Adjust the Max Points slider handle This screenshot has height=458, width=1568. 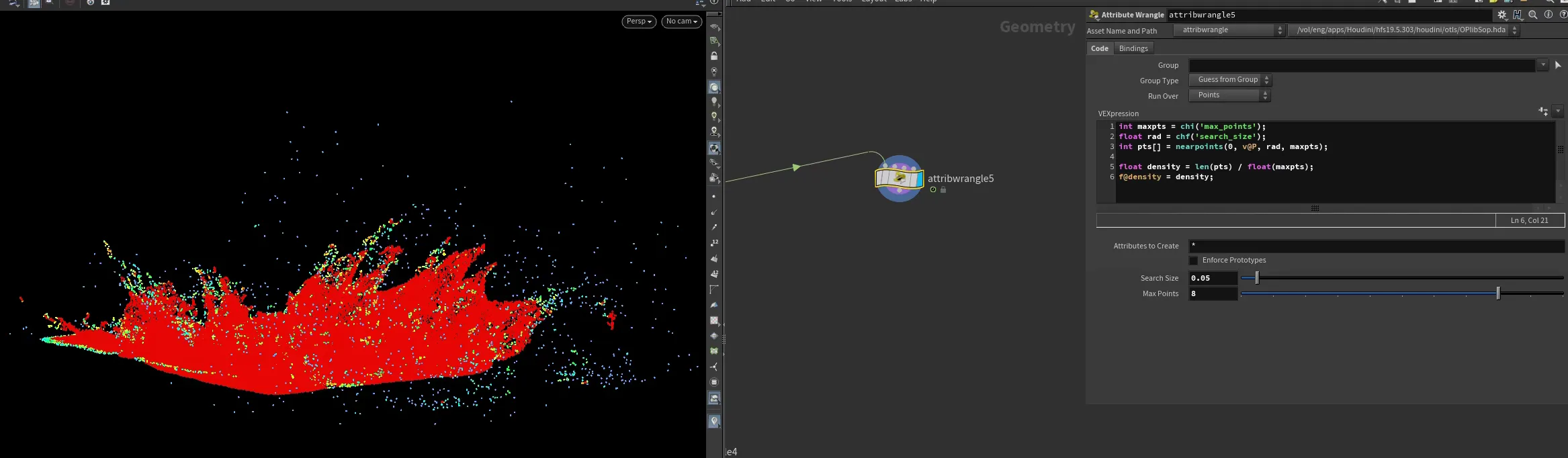point(1498,293)
